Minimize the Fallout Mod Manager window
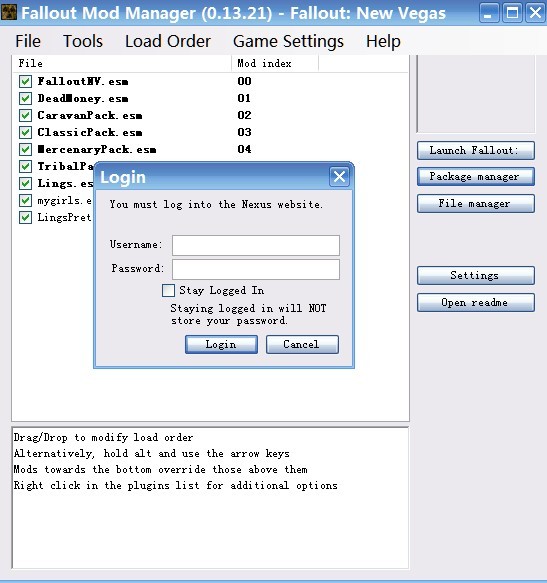Viewport: 547px width, 583px height. [489, 13]
